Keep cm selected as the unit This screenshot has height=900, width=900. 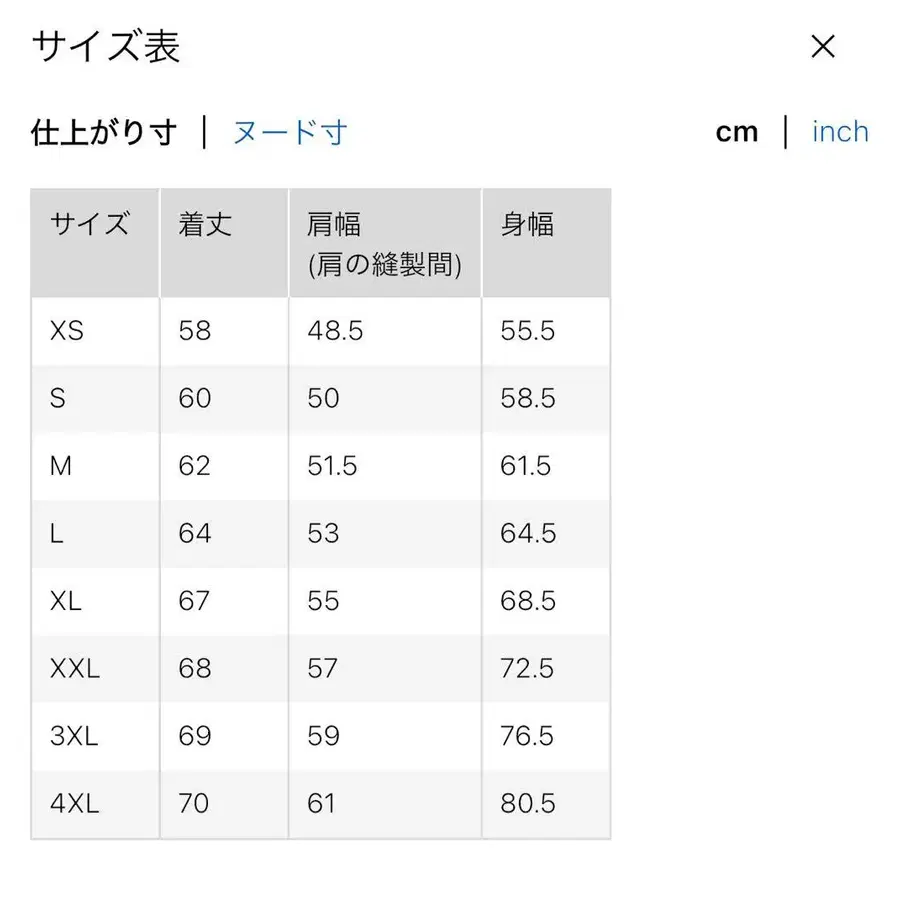point(737,131)
